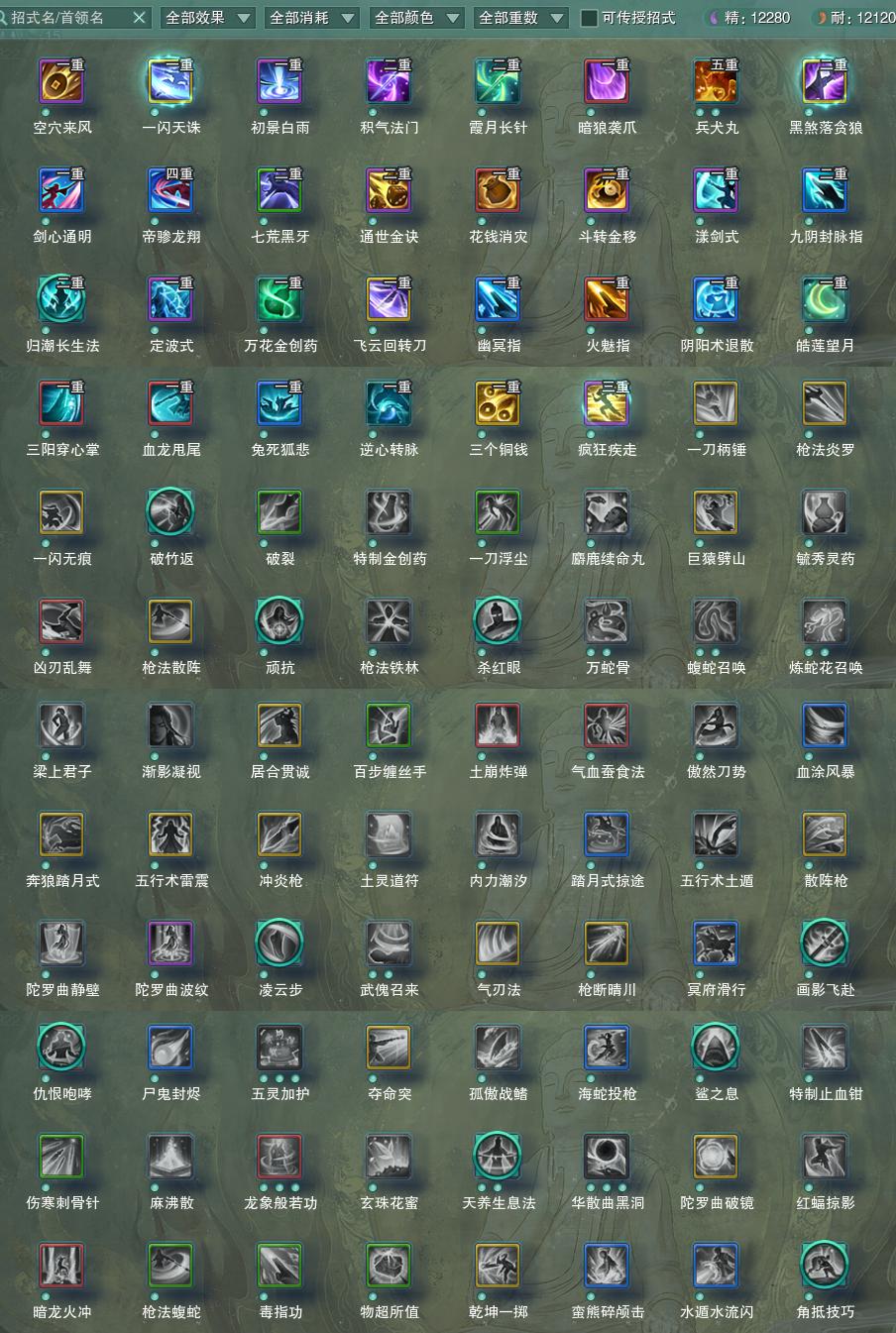
Task: Click the 伤寒刺骨针 skill icon
Action: tap(61, 1158)
